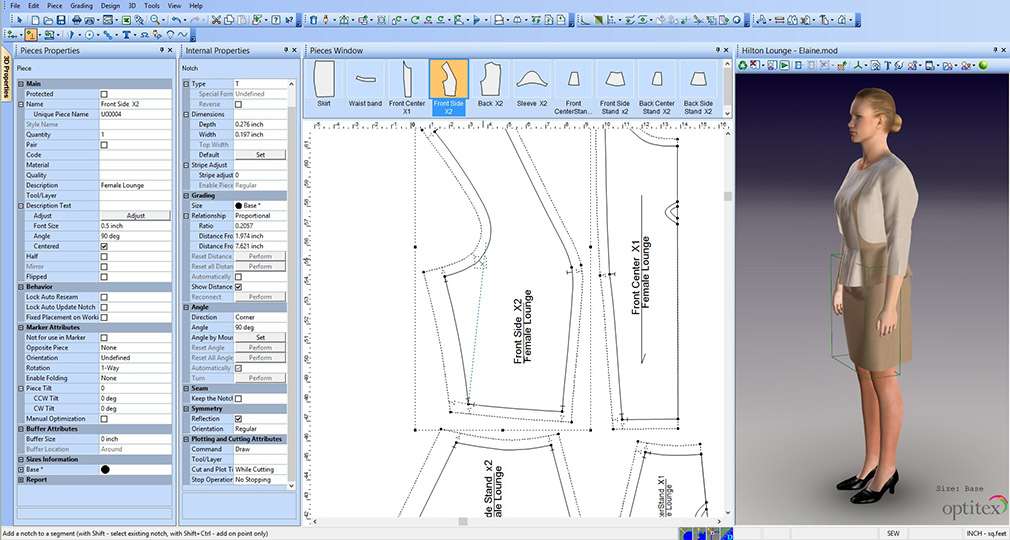1010x540 pixels.
Task: Click the Undo arrow icon
Action: (176, 20)
